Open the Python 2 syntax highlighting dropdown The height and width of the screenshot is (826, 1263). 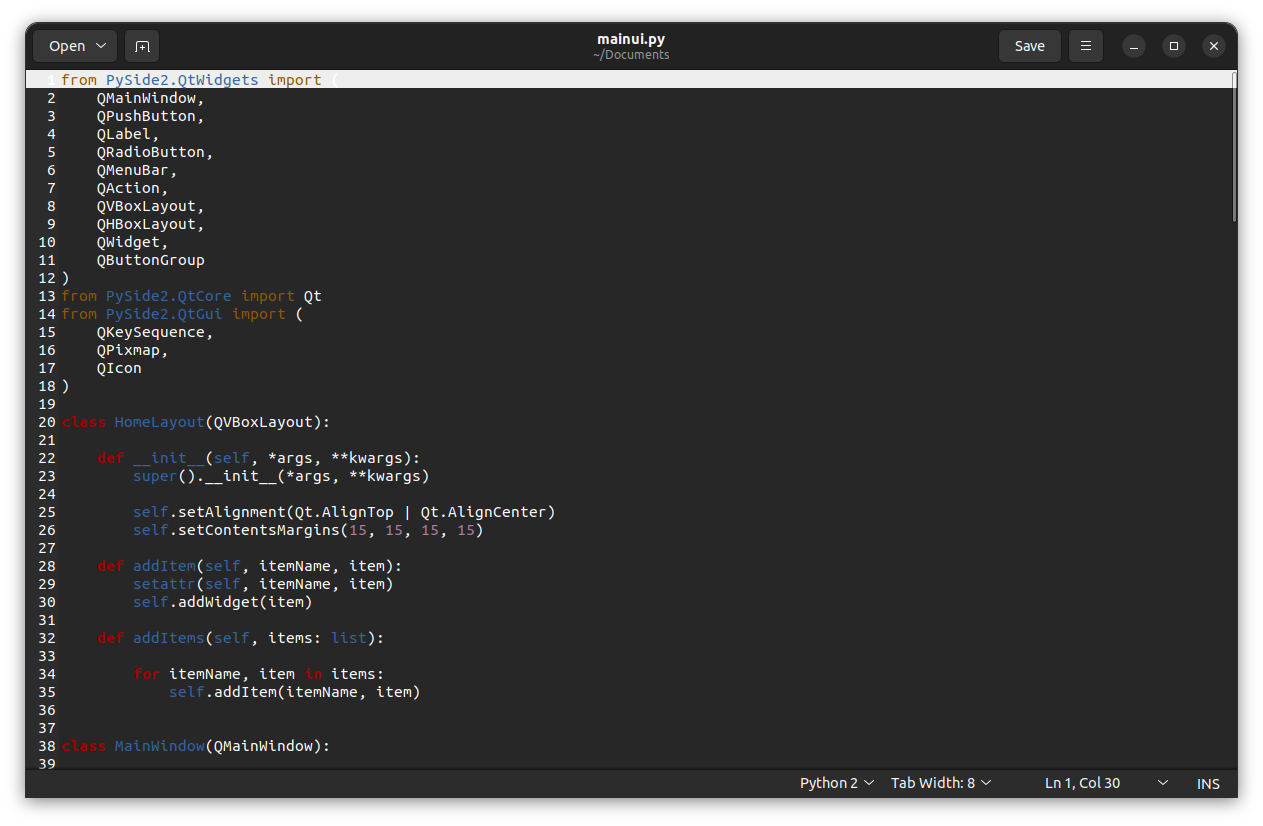[x=836, y=783]
